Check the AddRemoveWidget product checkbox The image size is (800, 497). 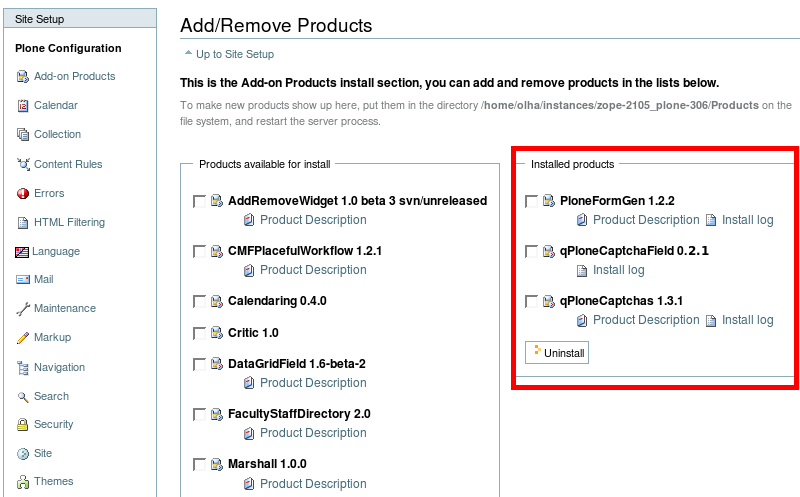coord(199,201)
